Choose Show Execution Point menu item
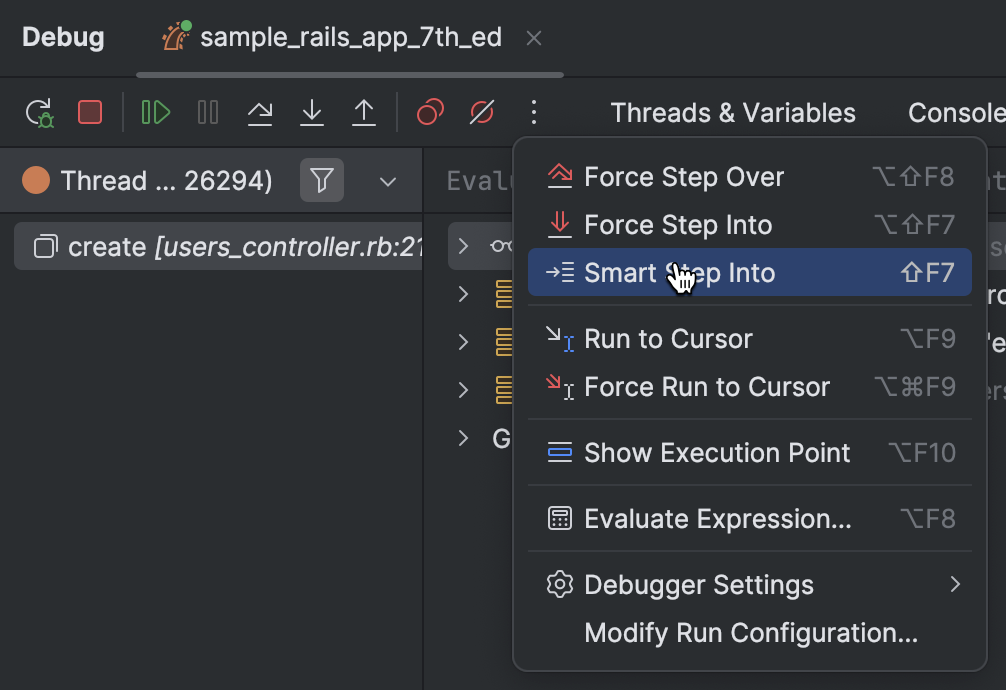Screen dimensions: 1006x690 pyautogui.click(x=749, y=453)
